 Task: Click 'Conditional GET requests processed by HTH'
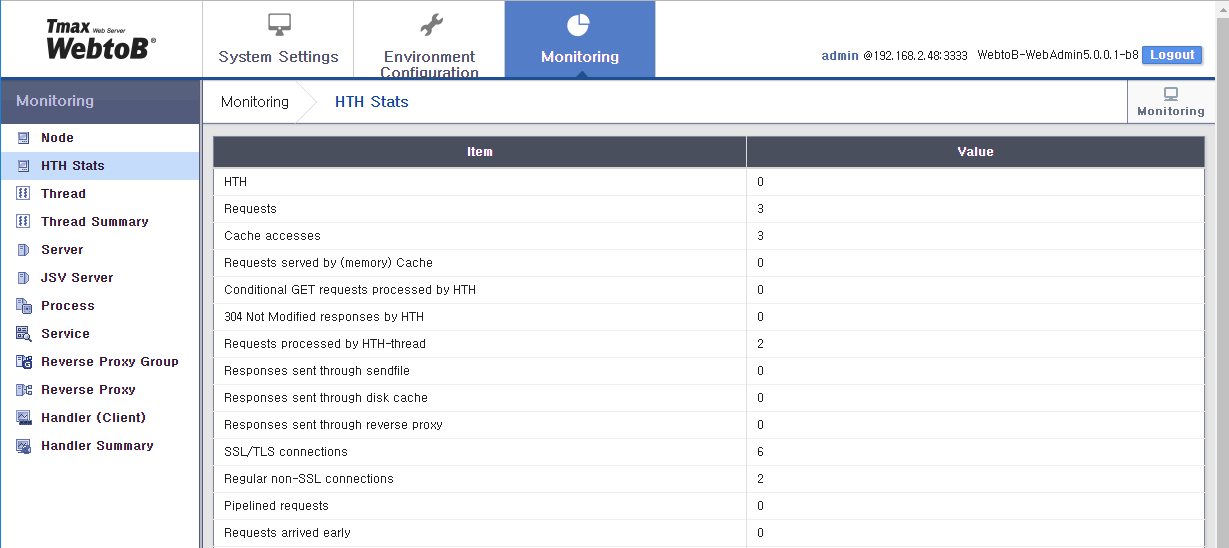pos(350,290)
